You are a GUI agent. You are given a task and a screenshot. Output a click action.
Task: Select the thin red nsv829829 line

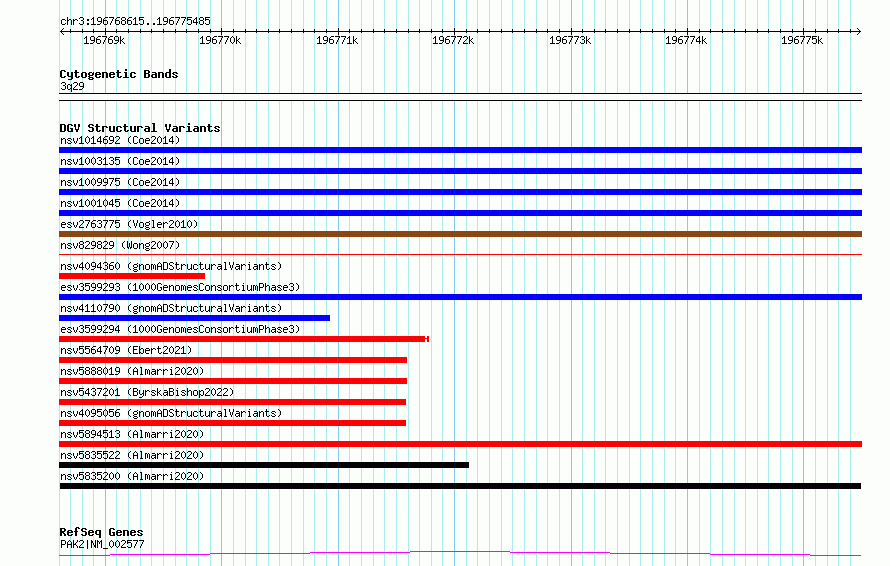click(460, 254)
